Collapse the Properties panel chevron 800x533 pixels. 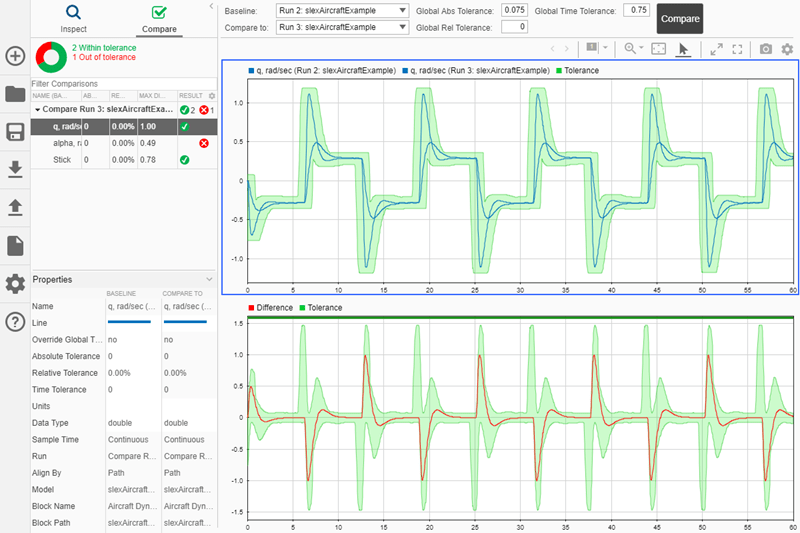click(209, 280)
